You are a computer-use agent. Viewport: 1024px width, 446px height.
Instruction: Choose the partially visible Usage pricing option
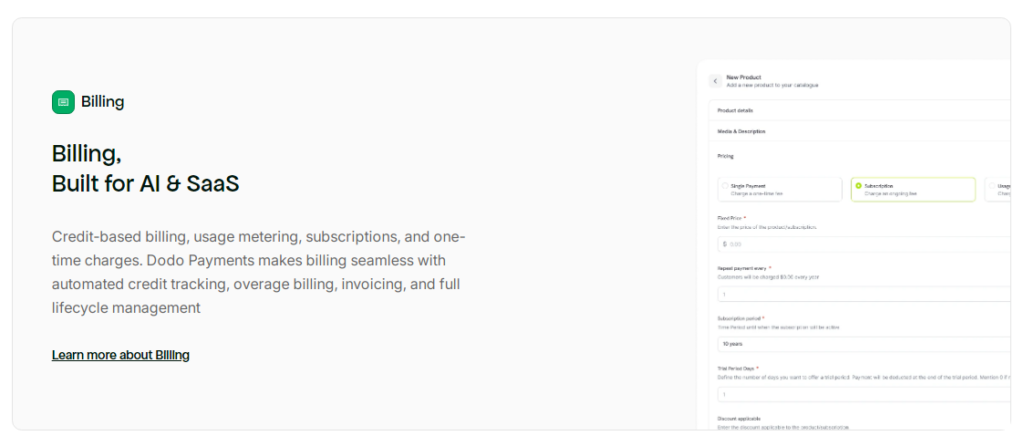(1000, 189)
